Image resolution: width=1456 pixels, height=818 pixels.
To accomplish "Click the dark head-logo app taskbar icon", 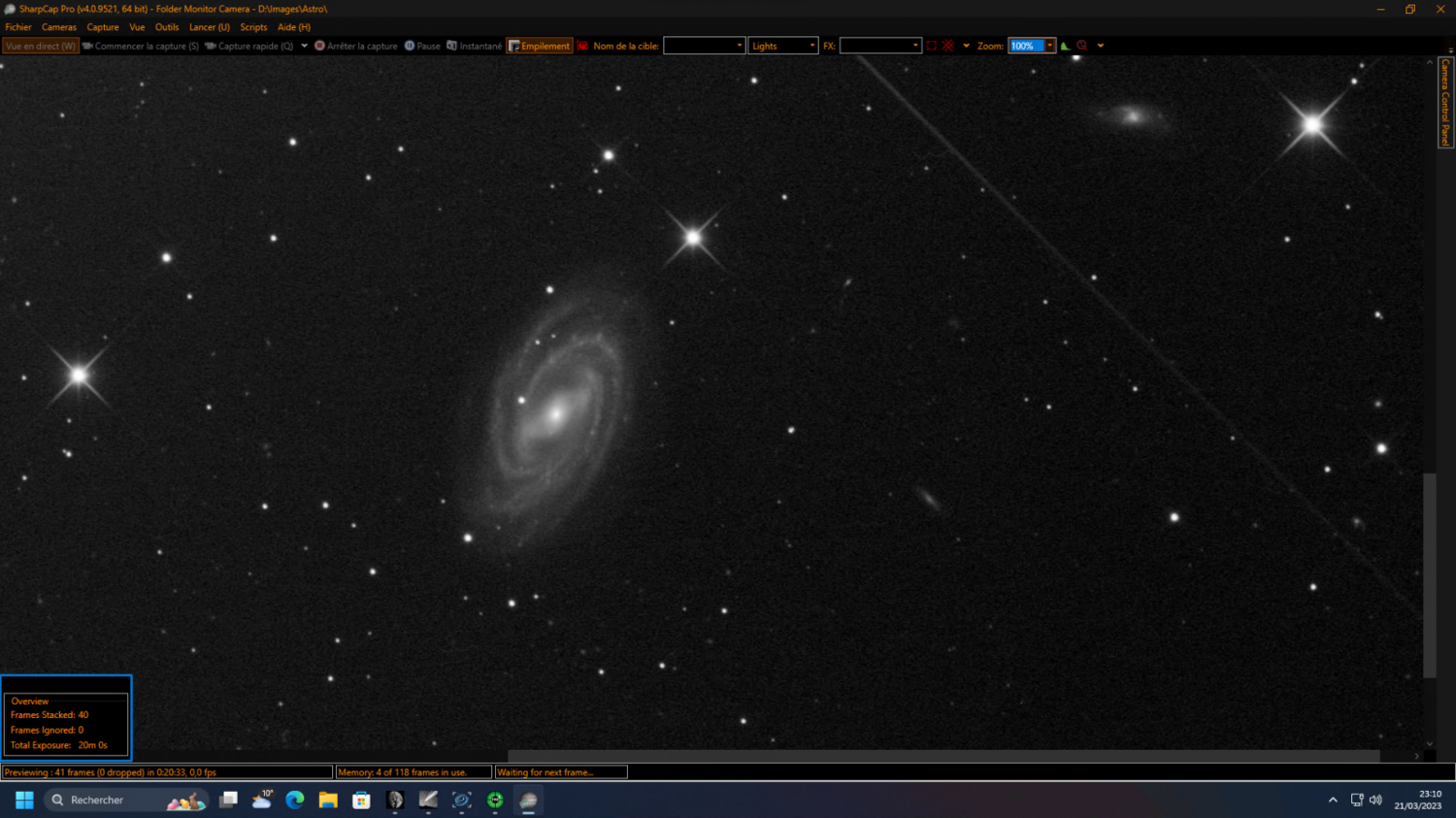I will coord(395,800).
